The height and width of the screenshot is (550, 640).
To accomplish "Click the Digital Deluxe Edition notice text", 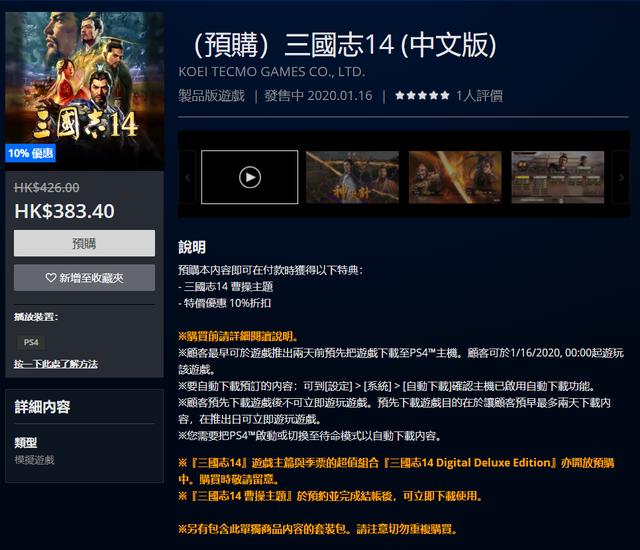I will point(396,471).
